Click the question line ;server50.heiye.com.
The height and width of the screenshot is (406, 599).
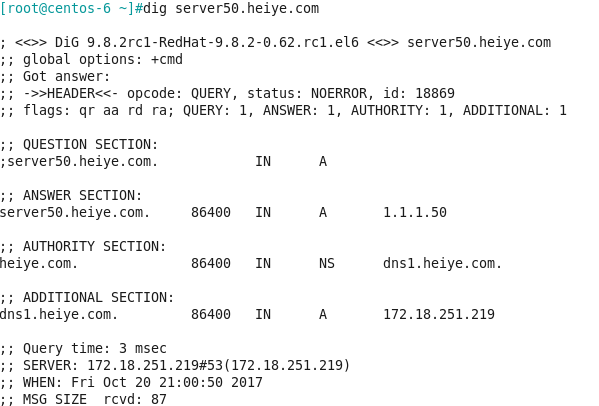pyautogui.click(x=79, y=161)
